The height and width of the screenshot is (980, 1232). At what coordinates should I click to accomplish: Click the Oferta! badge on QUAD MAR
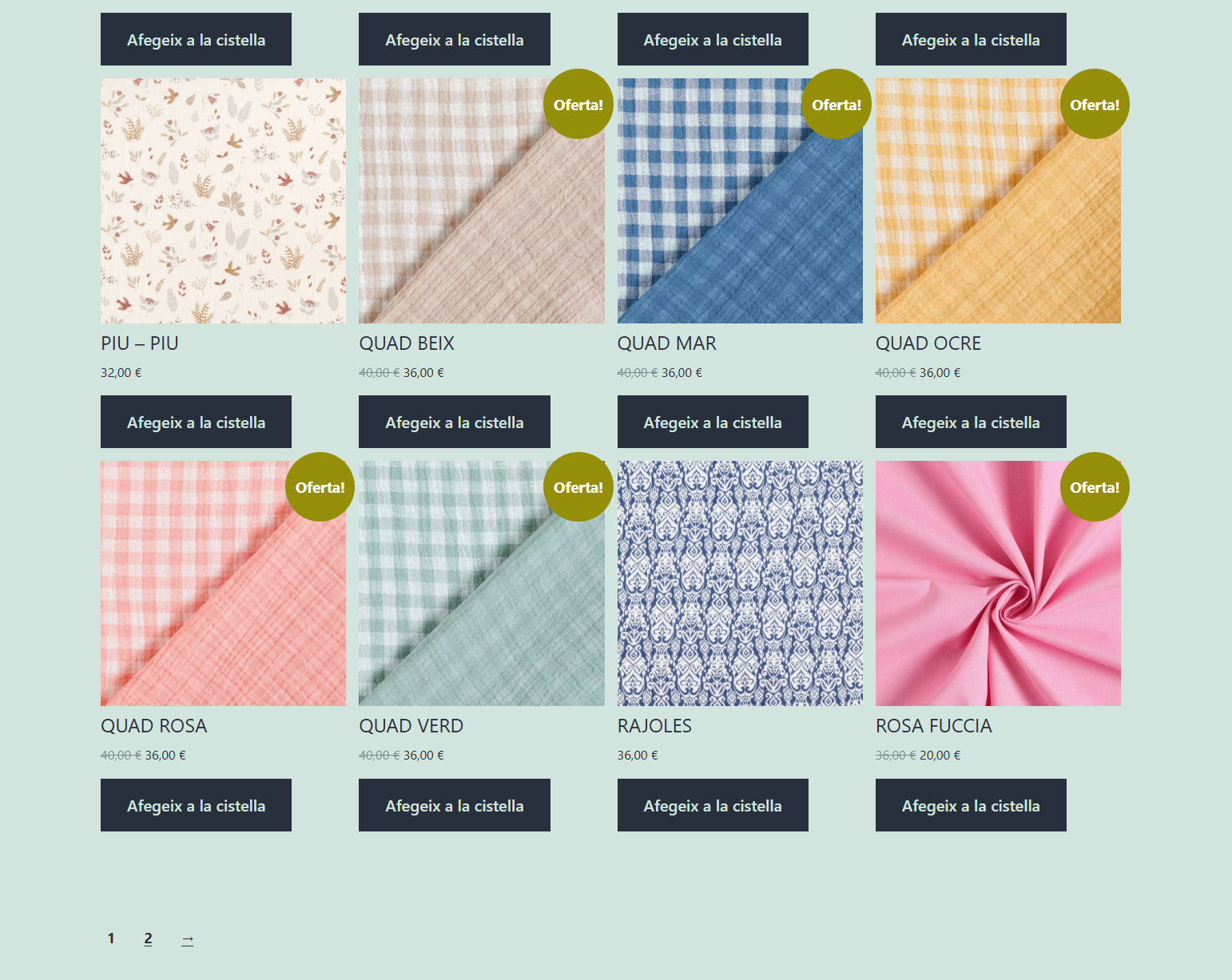click(x=836, y=105)
